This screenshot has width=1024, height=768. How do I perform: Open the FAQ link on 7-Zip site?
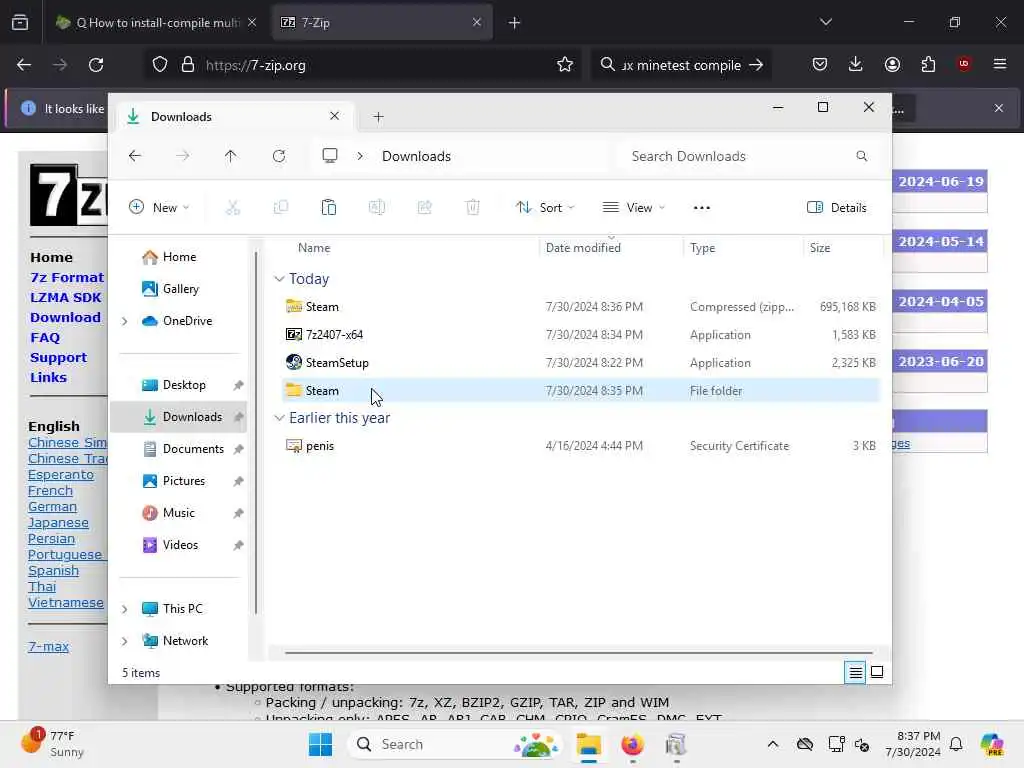click(45, 338)
